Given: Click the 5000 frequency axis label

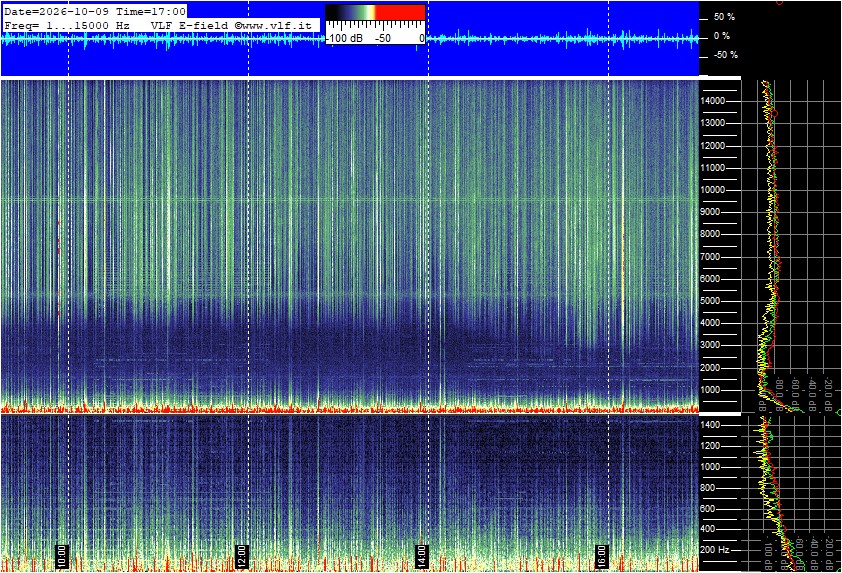Looking at the screenshot, I should (x=710, y=301).
